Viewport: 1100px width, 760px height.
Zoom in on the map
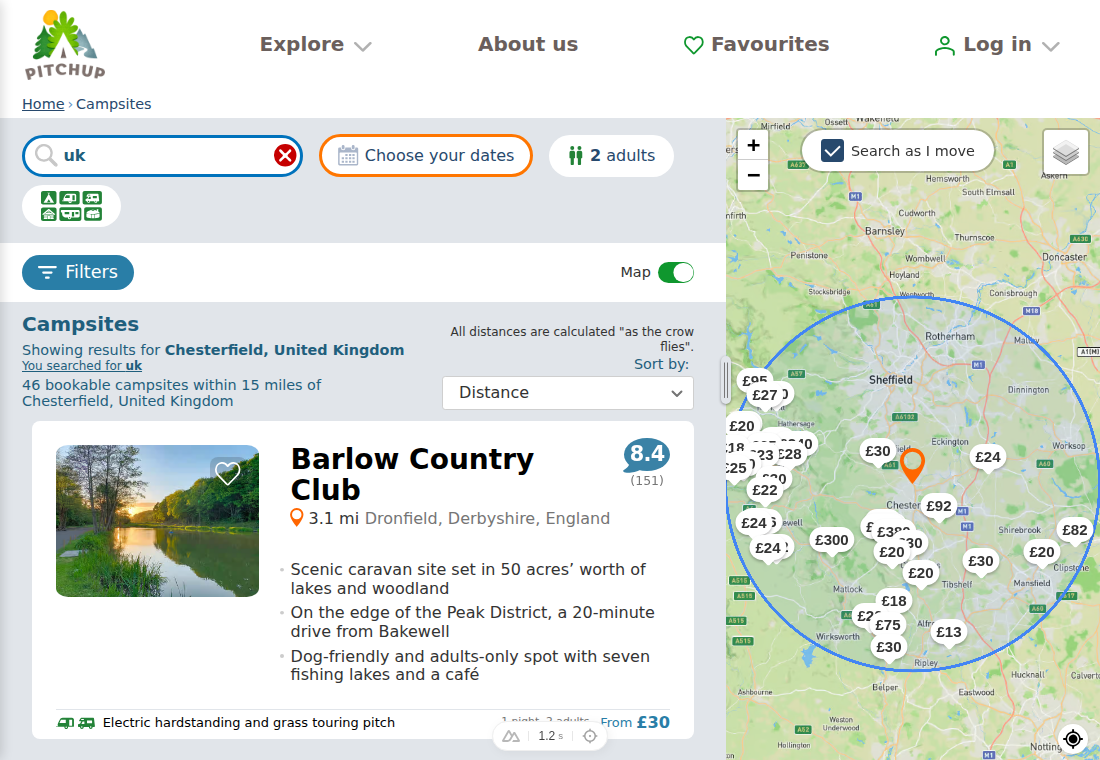(753, 145)
